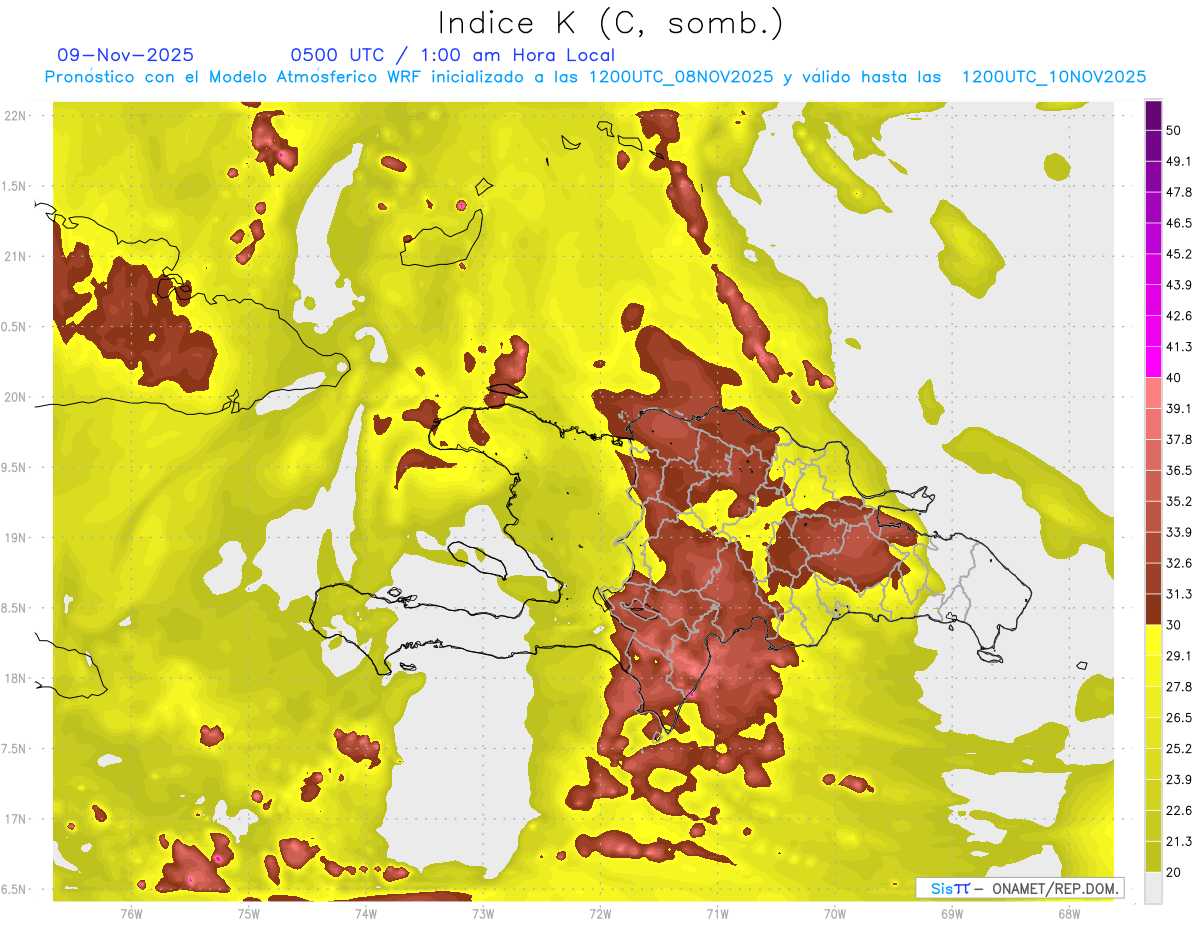Click colorbar value '49.1'
This screenshot has height=927, width=1200.
coord(1178,161)
